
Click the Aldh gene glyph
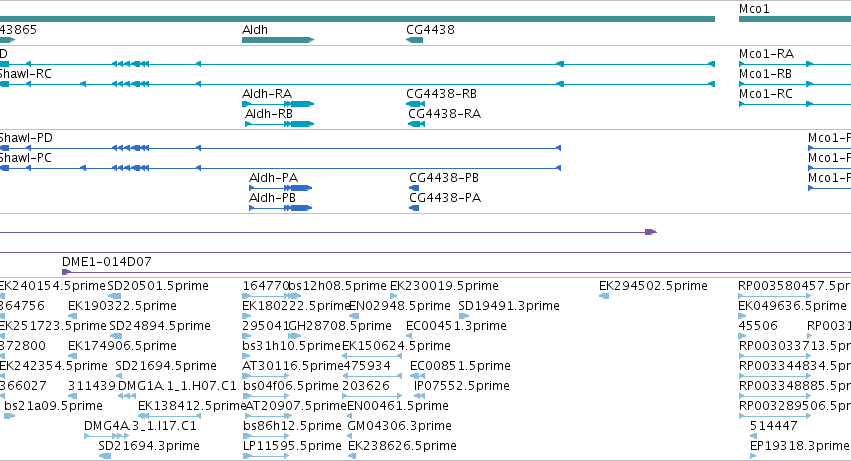click(x=278, y=40)
